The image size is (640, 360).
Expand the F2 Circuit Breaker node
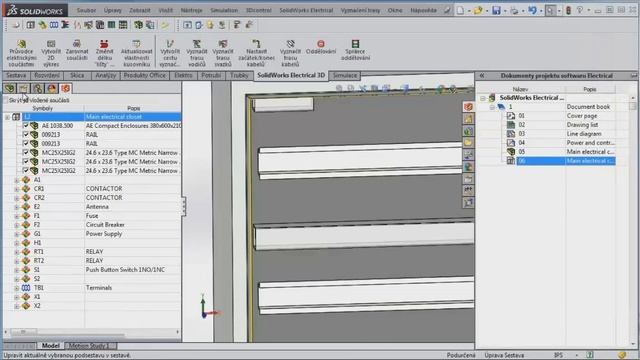click(x=17, y=225)
